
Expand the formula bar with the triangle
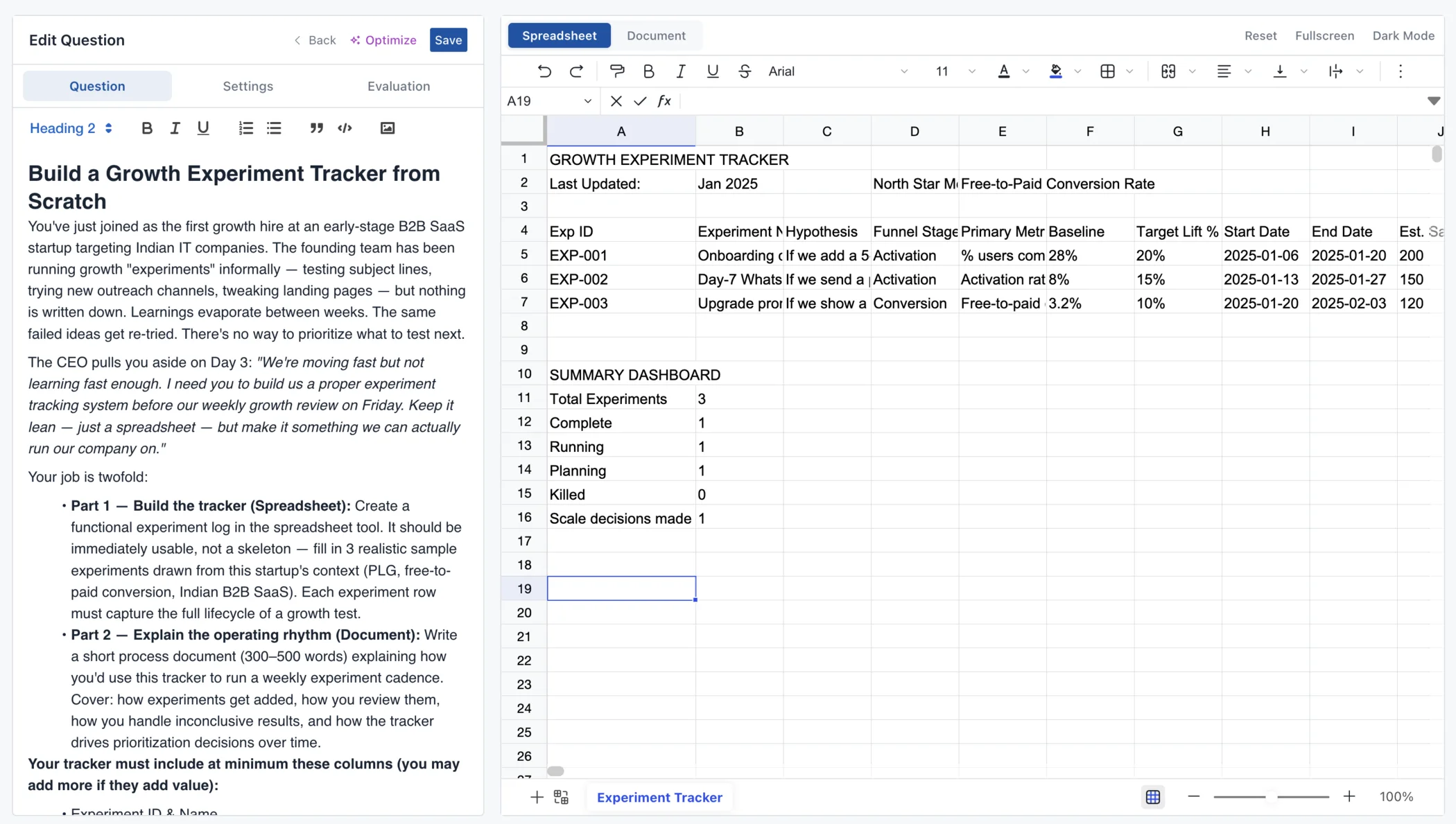pos(1434,101)
